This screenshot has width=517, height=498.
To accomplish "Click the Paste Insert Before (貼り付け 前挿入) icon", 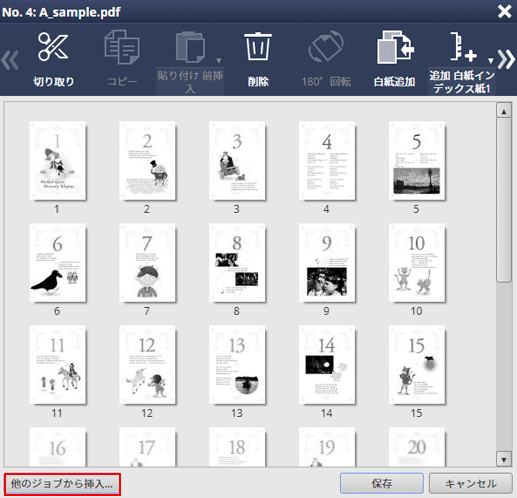I will click(x=190, y=47).
